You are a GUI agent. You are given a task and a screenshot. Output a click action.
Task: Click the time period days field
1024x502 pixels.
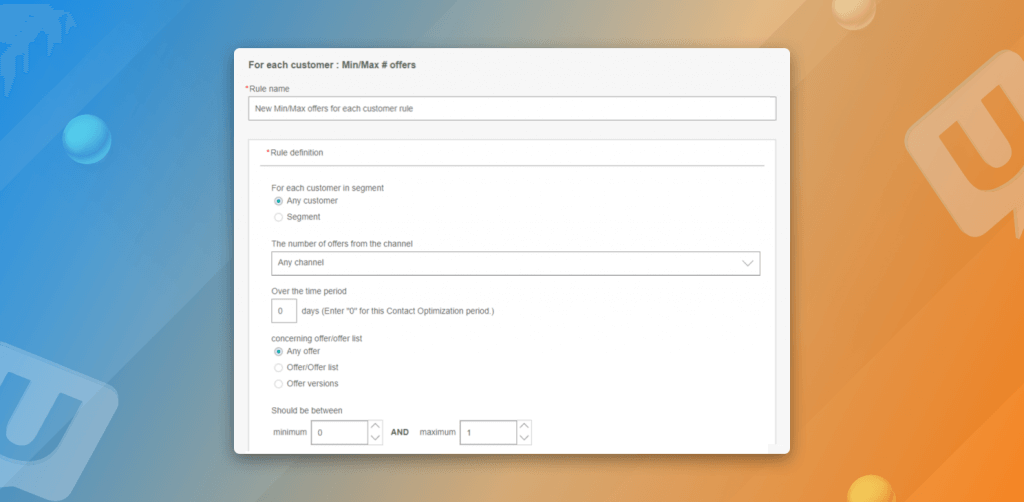pos(284,311)
